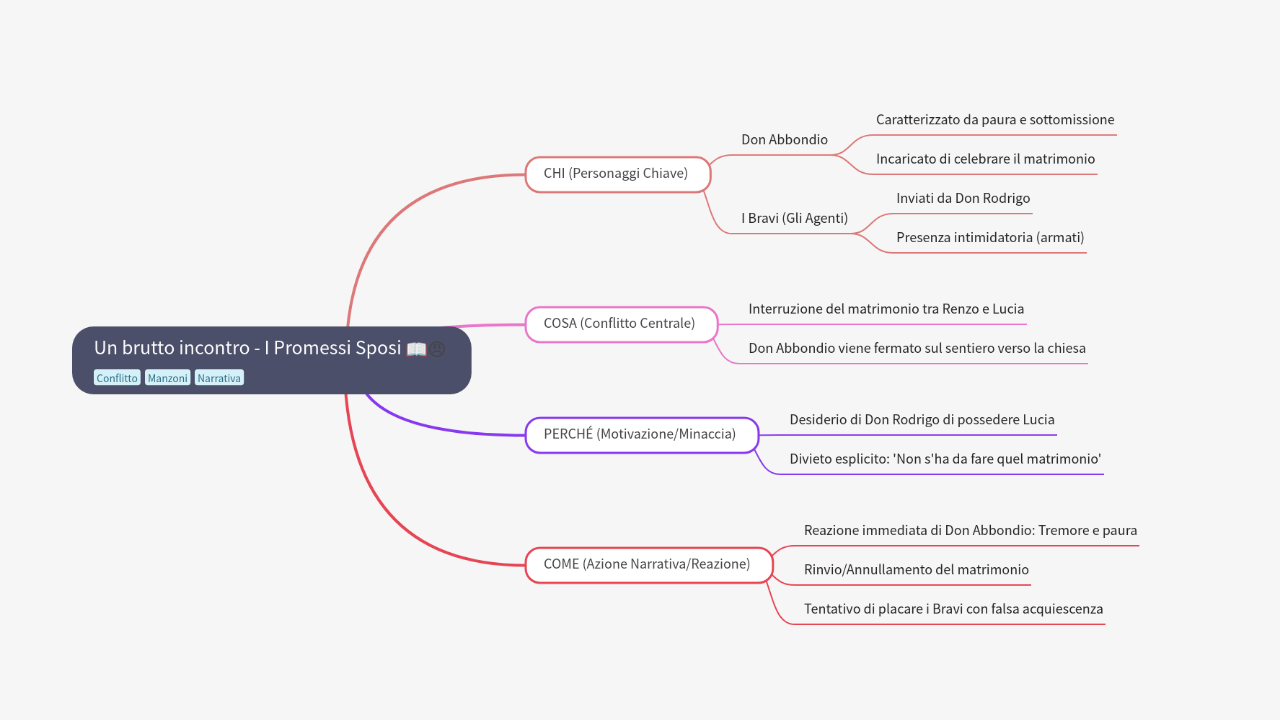This screenshot has width=1280, height=720.
Task: Click the open book emoji on the root node
Action: pos(415,349)
